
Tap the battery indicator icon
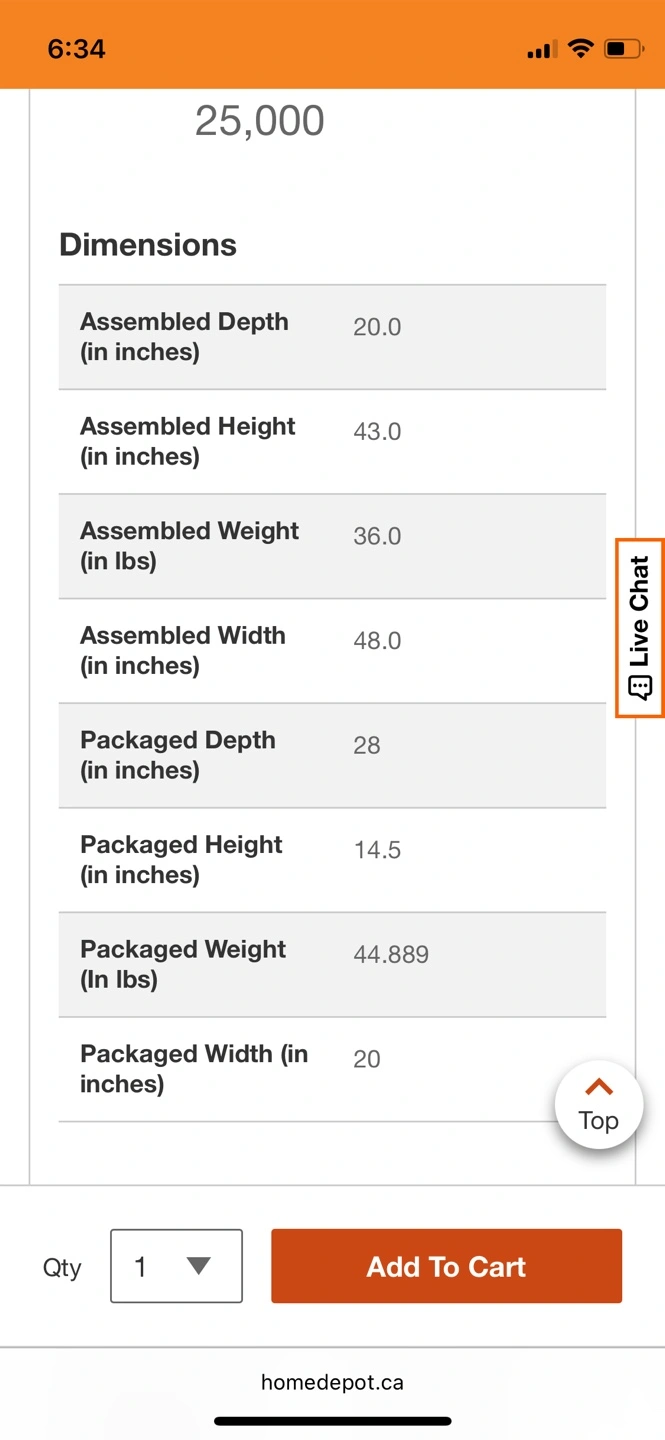(x=624, y=48)
